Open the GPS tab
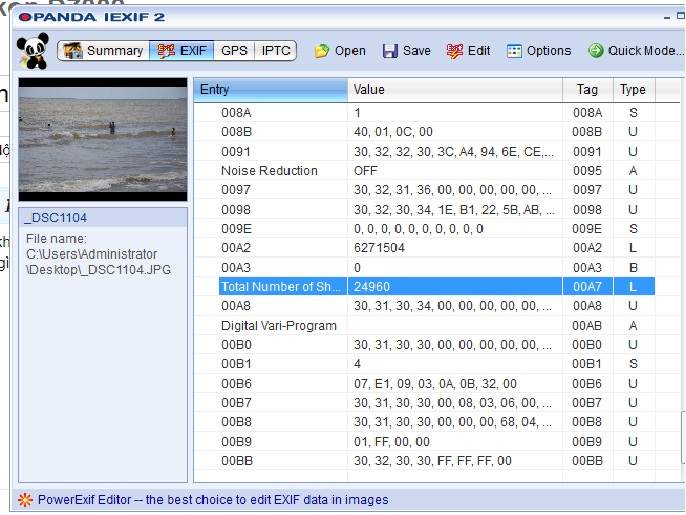Screen dimensions: 686x515 pyautogui.click(x=234, y=51)
